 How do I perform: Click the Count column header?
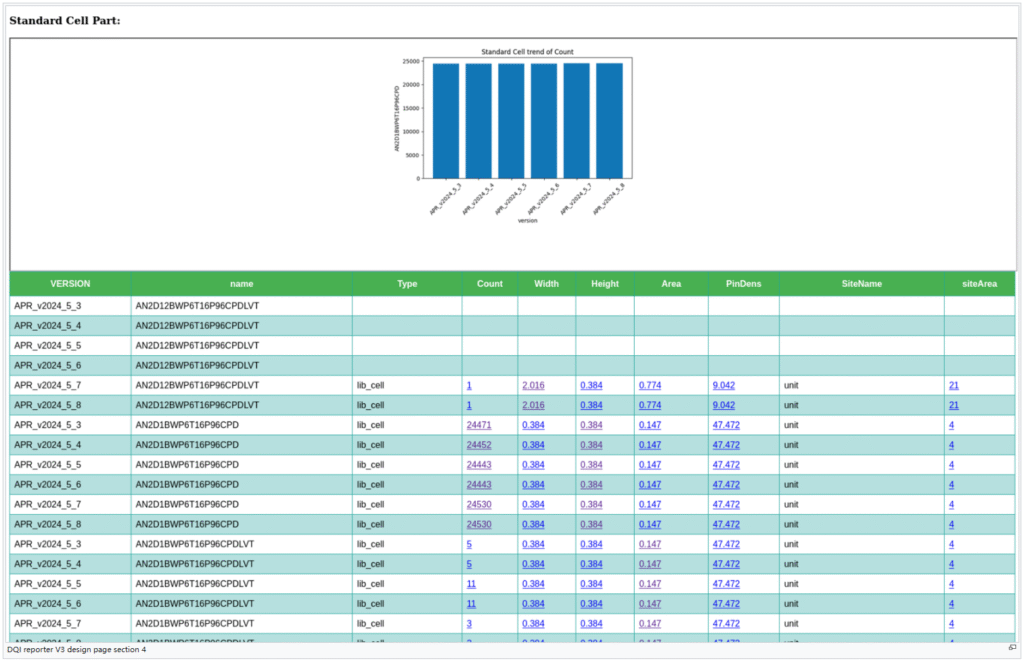[489, 284]
